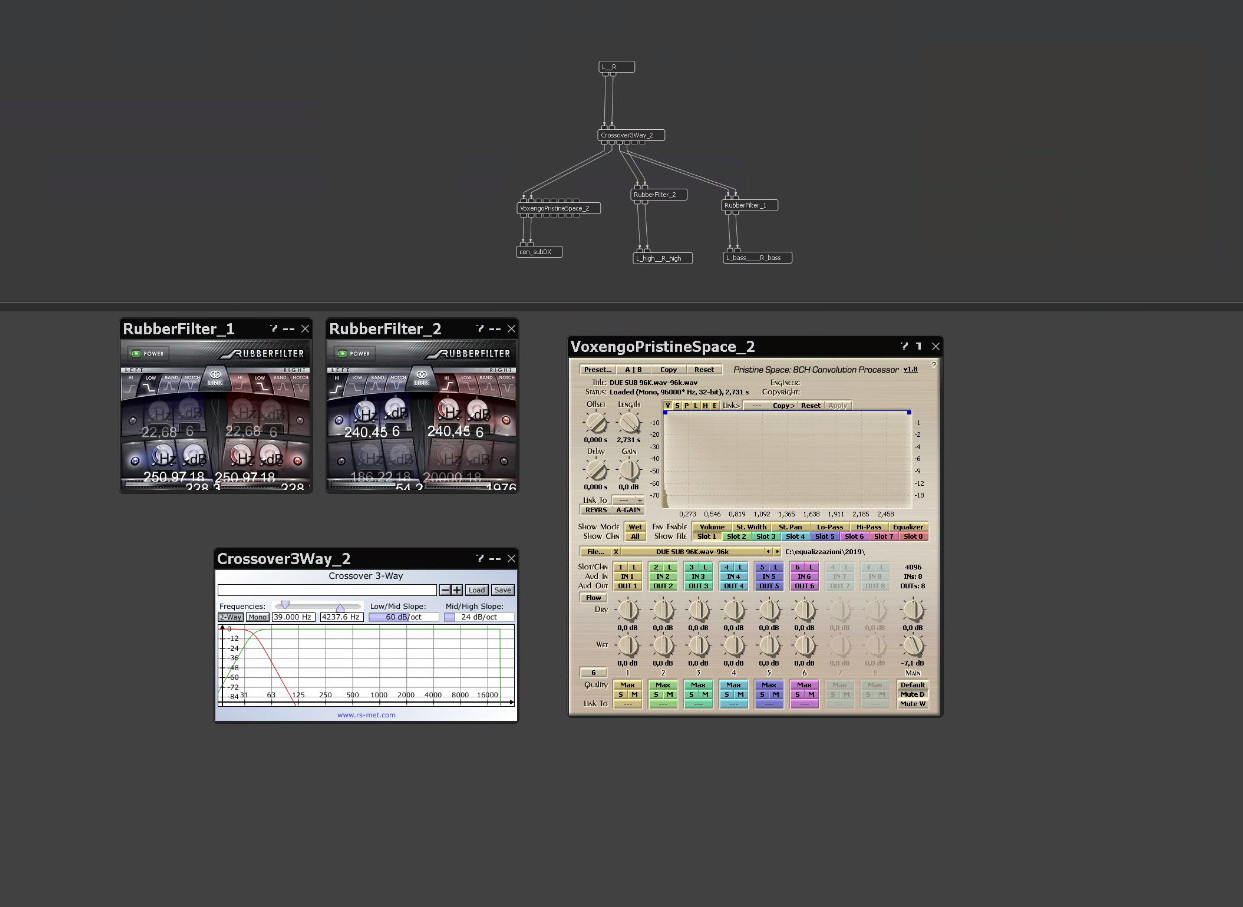1243x907 pixels.
Task: Click previous file arrow in Voxengo
Action: [x=768, y=552]
